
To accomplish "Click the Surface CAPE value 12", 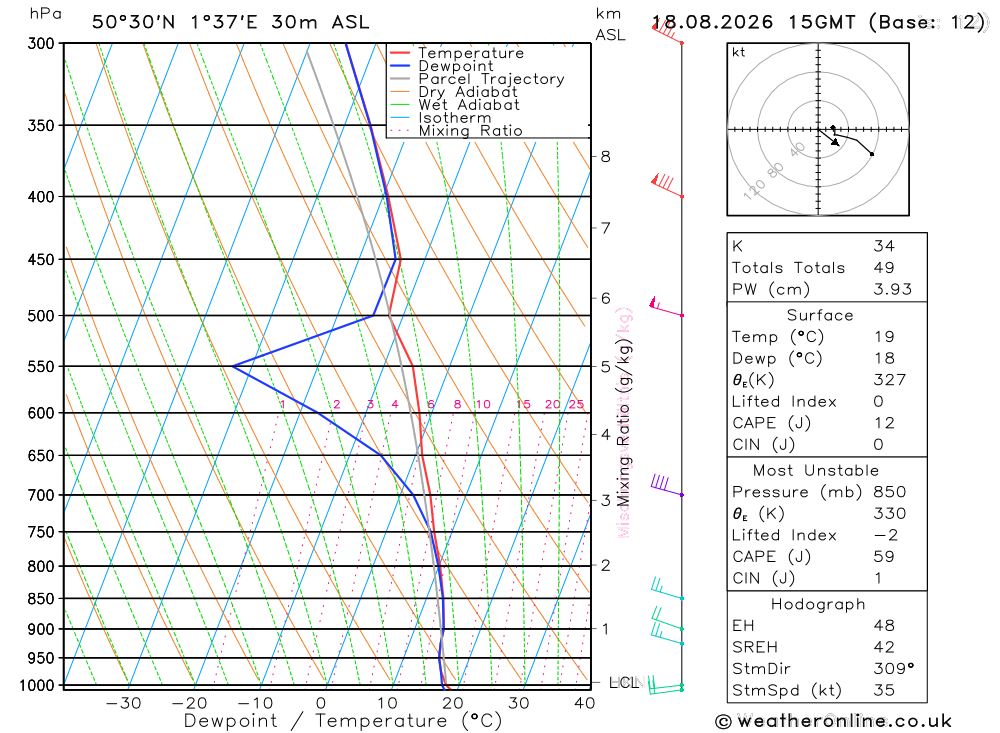I will (884, 422).
